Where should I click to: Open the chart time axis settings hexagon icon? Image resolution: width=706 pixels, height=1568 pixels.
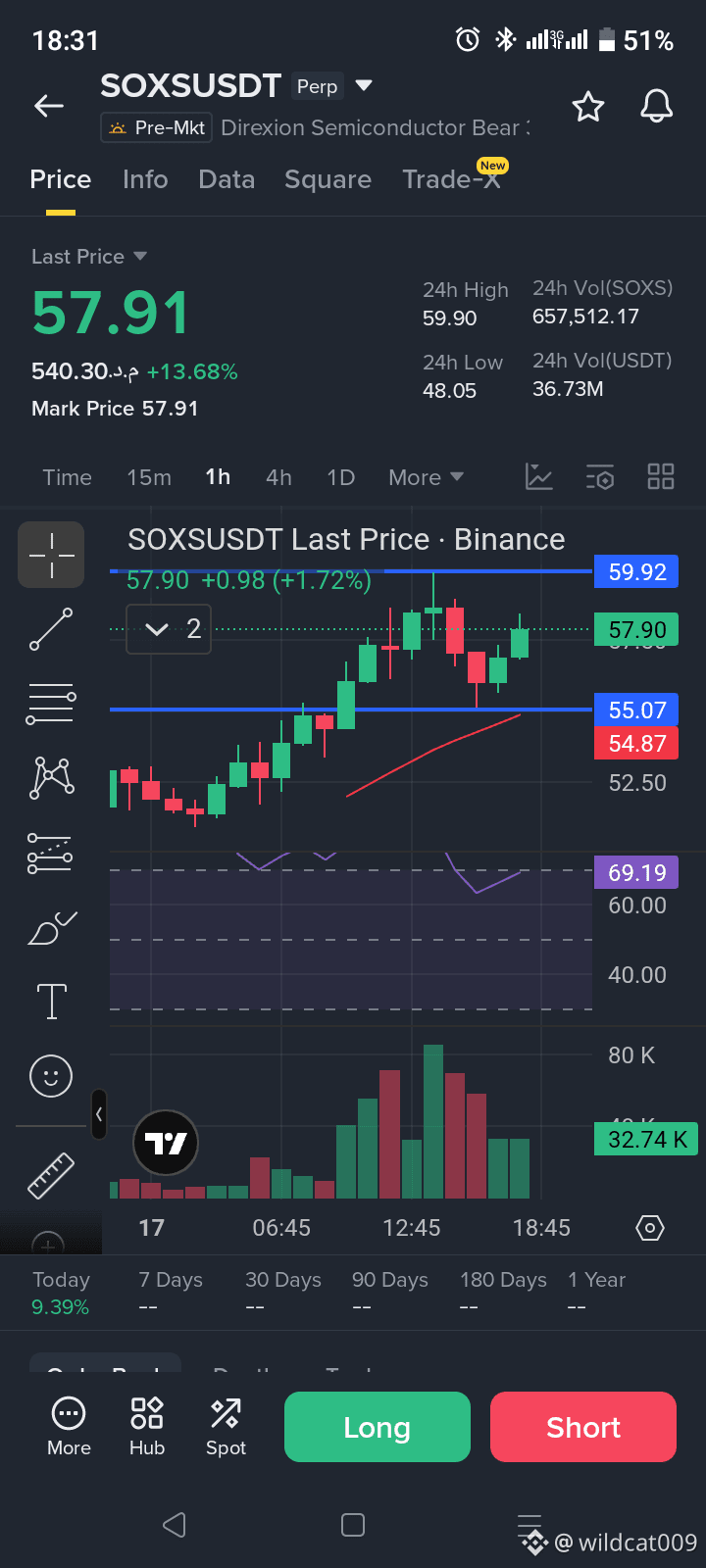[x=650, y=1228]
